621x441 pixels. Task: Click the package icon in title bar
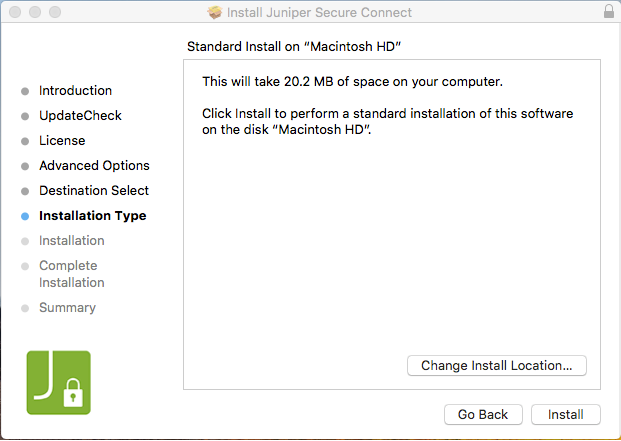click(214, 12)
